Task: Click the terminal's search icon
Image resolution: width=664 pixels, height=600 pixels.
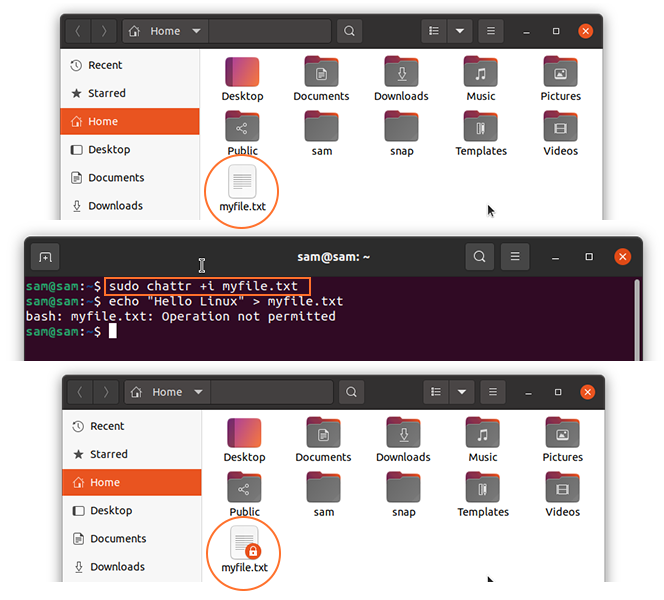Action: [x=480, y=257]
